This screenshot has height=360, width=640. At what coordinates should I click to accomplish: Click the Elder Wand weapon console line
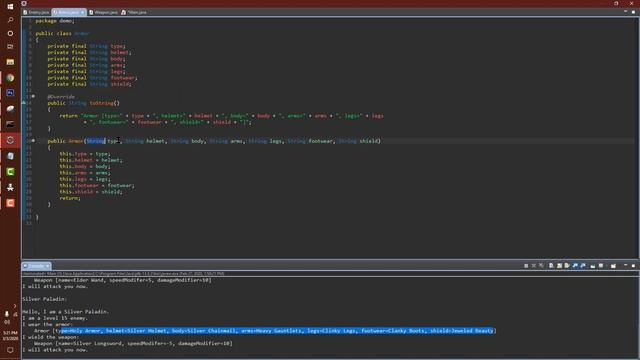click(122, 280)
